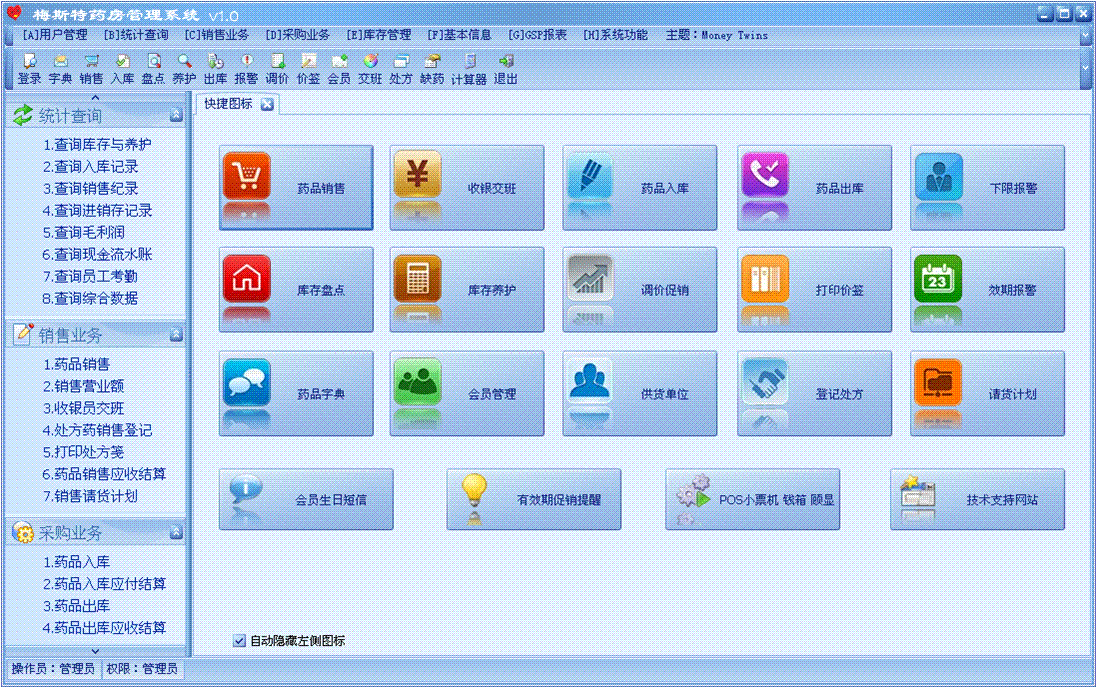
Task: Open the 效期报警 calendar icon tile
Action: pyautogui.click(x=987, y=290)
